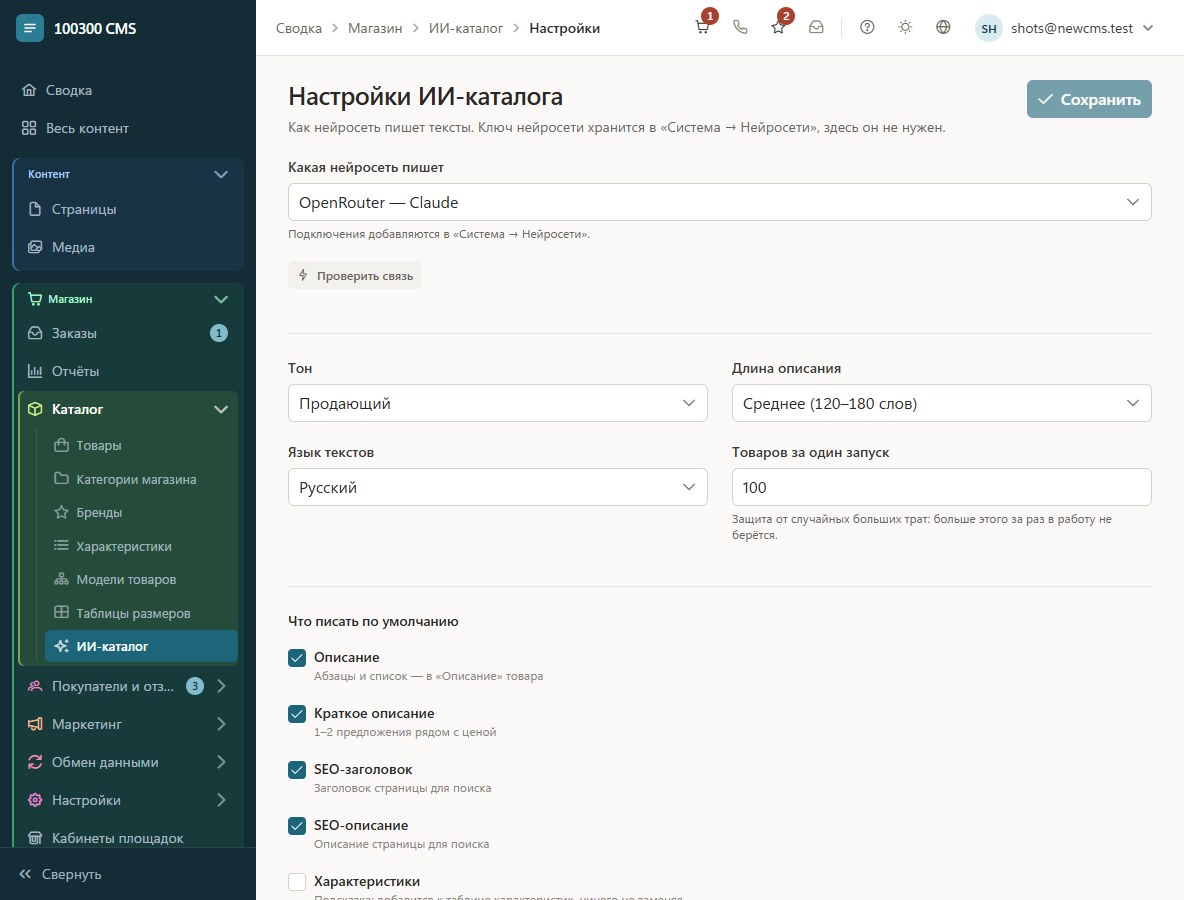
Task: Open the language globe icon
Action: point(943,28)
